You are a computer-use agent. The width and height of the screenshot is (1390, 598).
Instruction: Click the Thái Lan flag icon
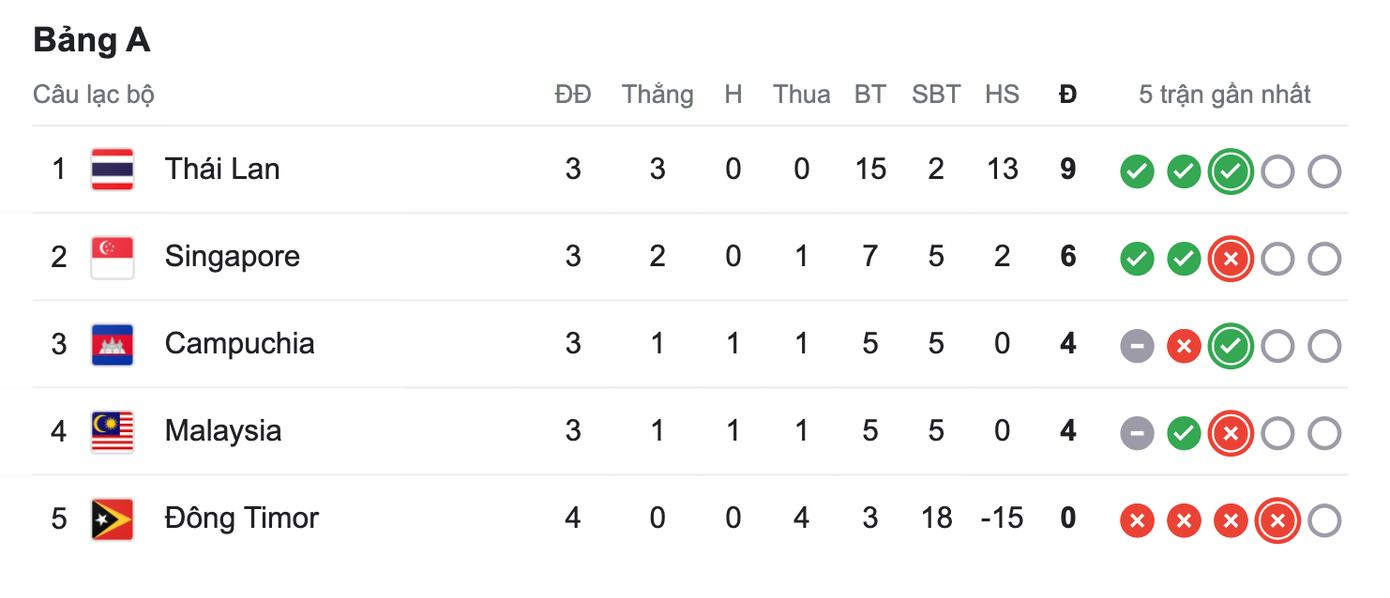point(112,169)
